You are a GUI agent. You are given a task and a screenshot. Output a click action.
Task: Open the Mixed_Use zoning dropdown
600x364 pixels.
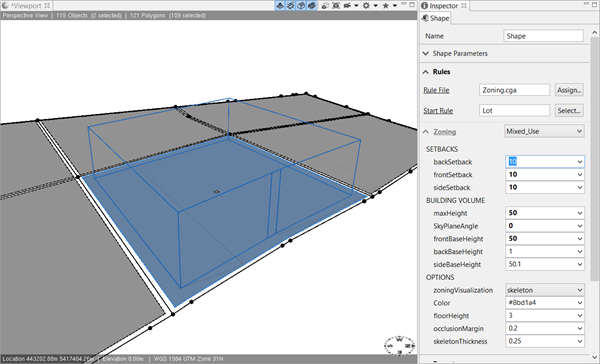[544, 131]
